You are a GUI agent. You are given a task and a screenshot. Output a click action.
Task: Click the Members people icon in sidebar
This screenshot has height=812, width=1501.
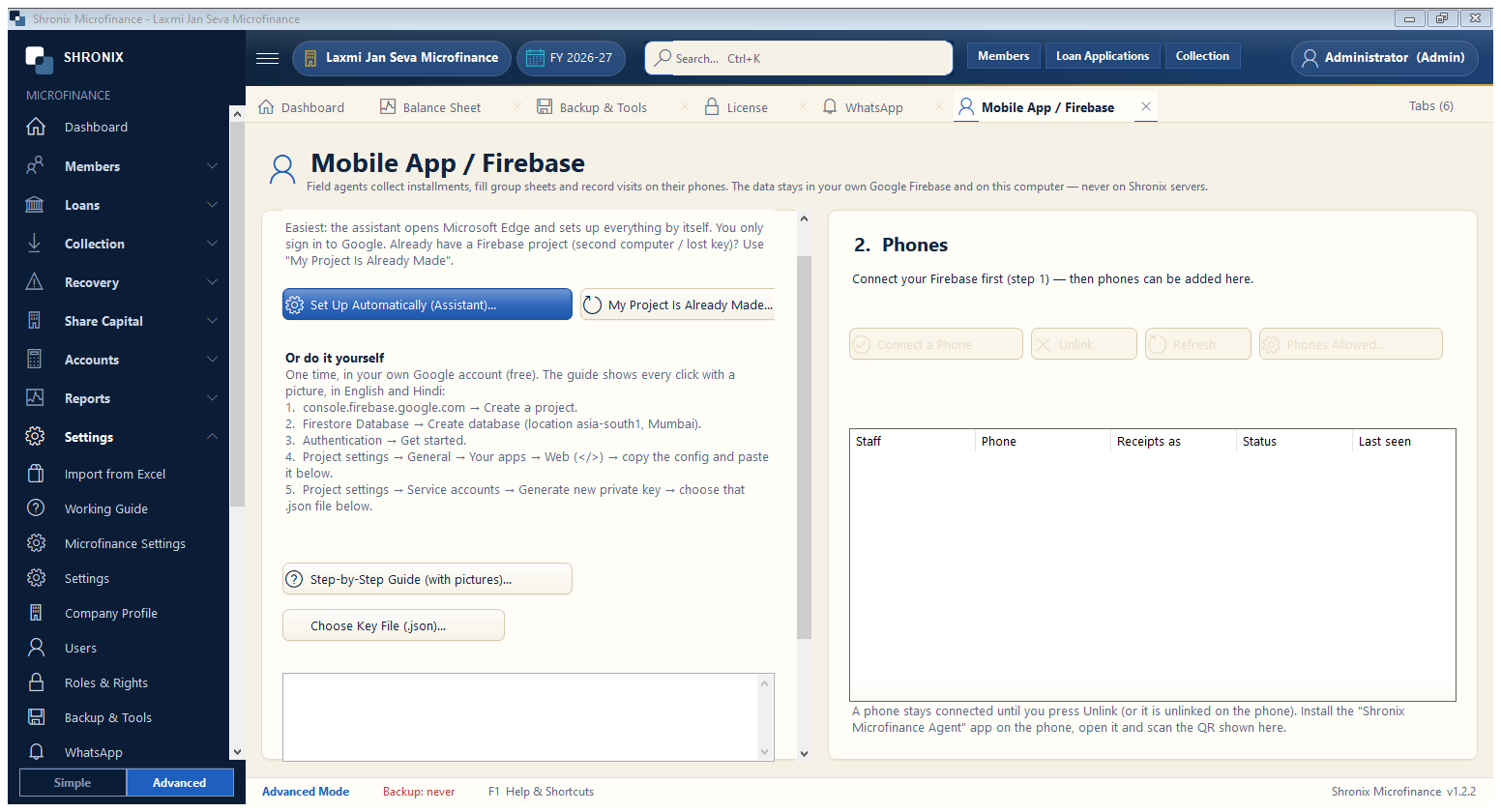[35, 166]
